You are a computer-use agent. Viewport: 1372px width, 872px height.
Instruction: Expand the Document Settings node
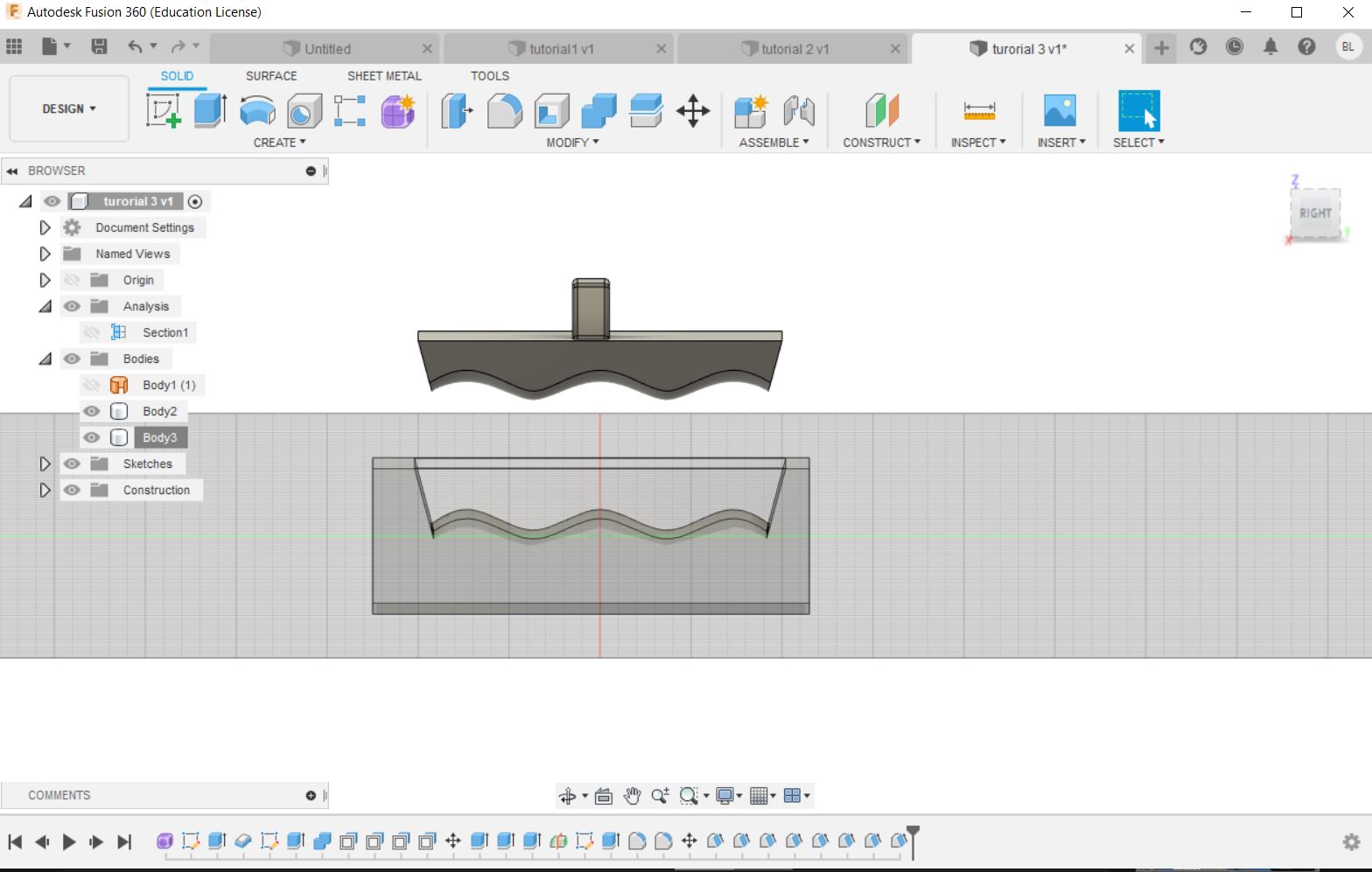click(45, 227)
